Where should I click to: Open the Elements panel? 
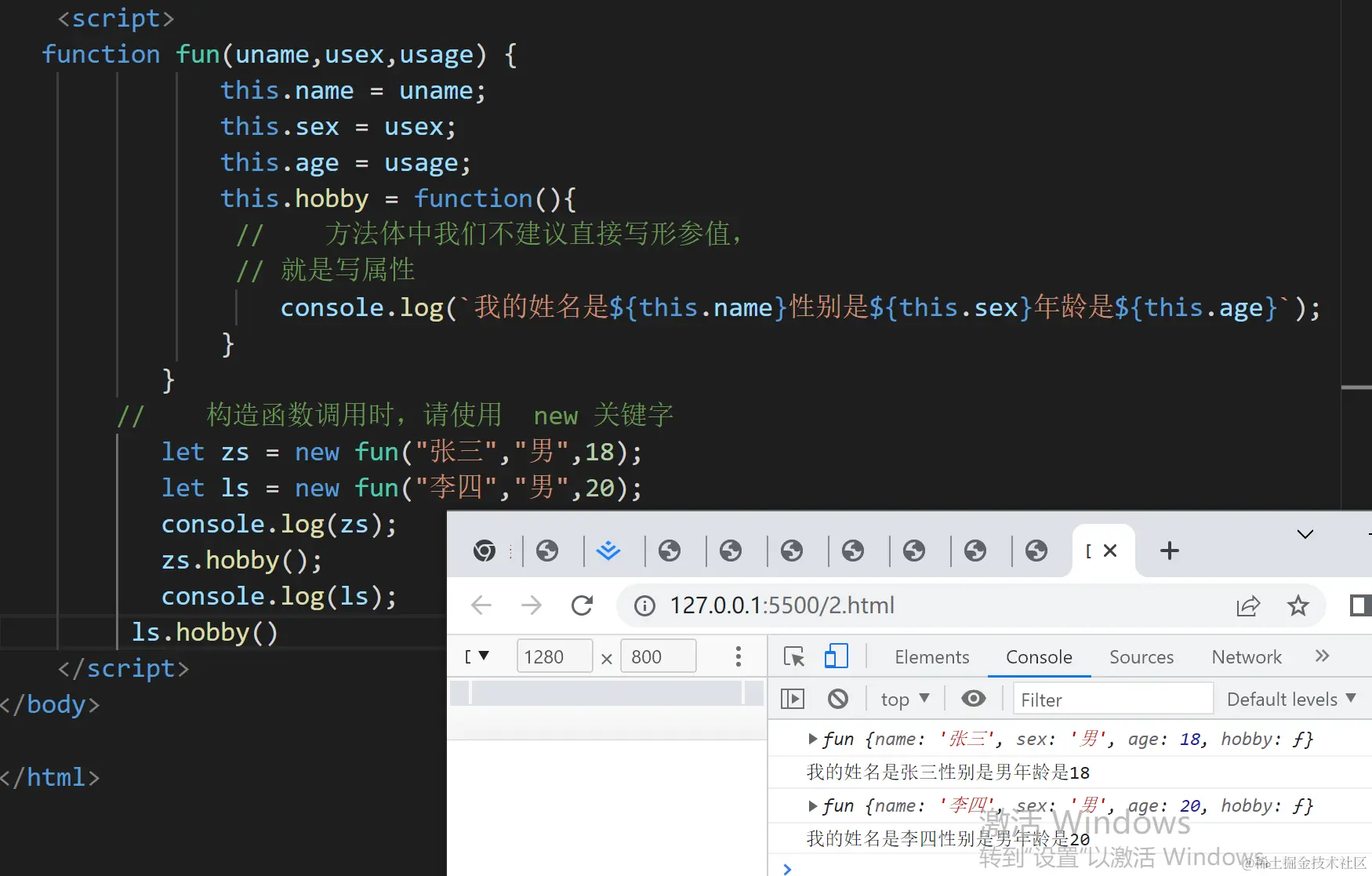pos(932,657)
